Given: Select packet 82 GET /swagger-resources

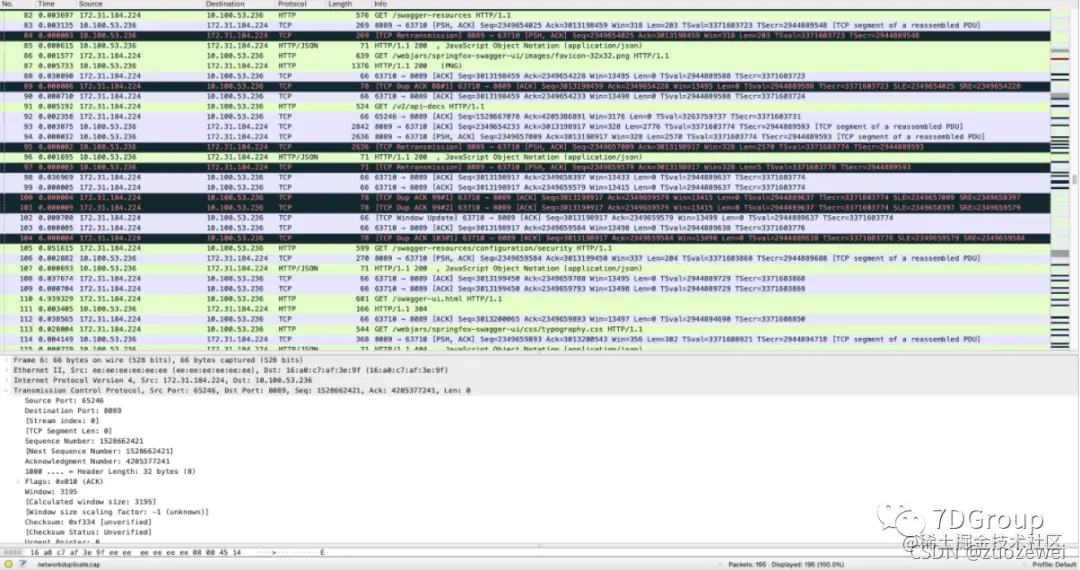Looking at the screenshot, I should [525, 15].
